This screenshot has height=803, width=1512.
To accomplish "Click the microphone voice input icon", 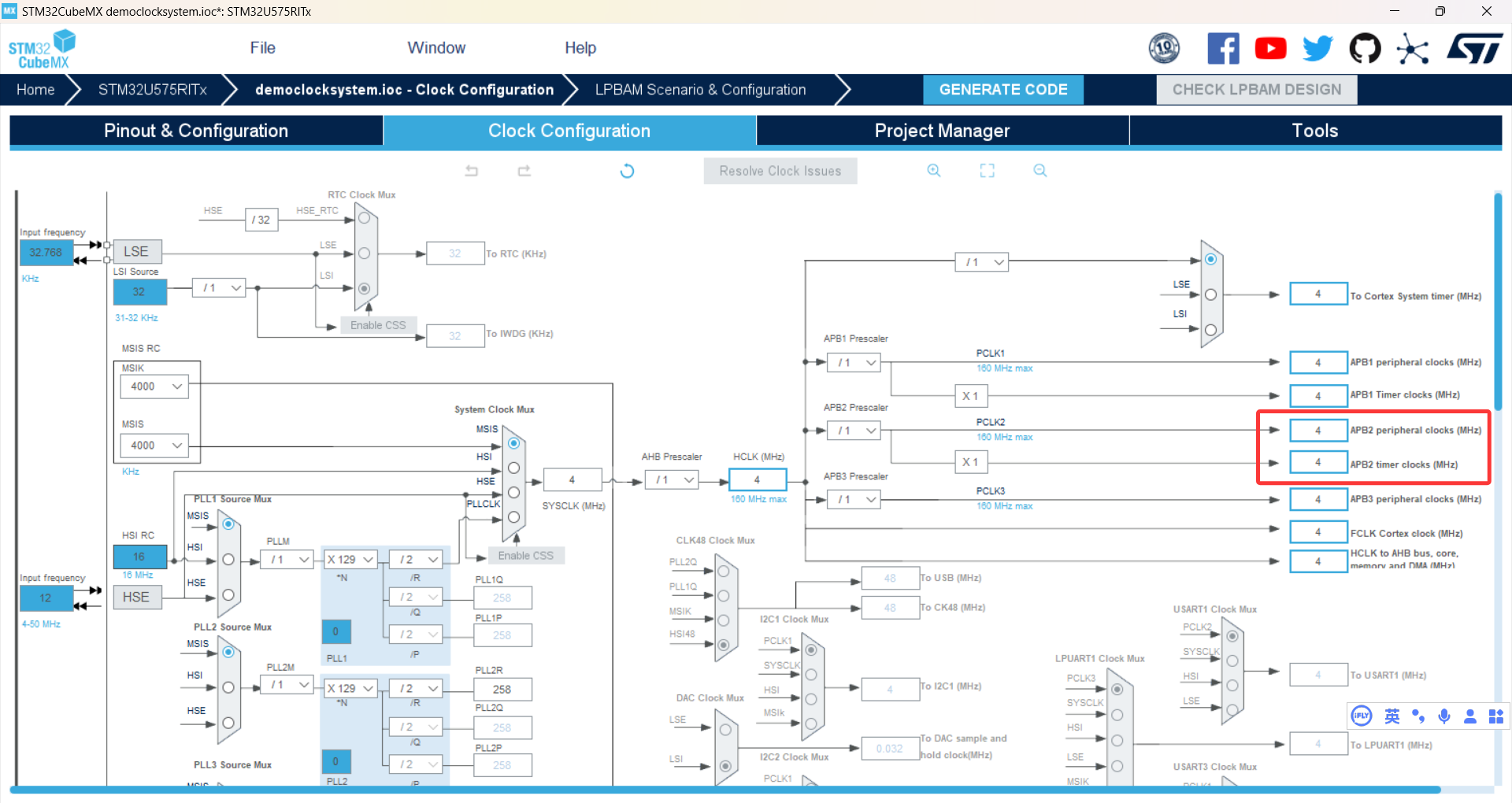I will [1444, 716].
